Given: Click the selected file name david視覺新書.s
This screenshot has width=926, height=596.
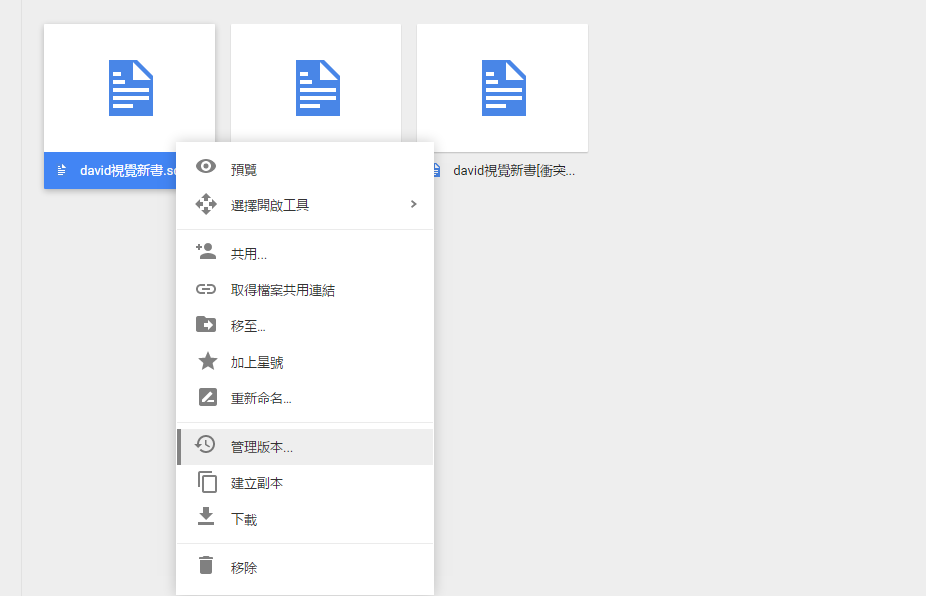Looking at the screenshot, I should [128, 171].
